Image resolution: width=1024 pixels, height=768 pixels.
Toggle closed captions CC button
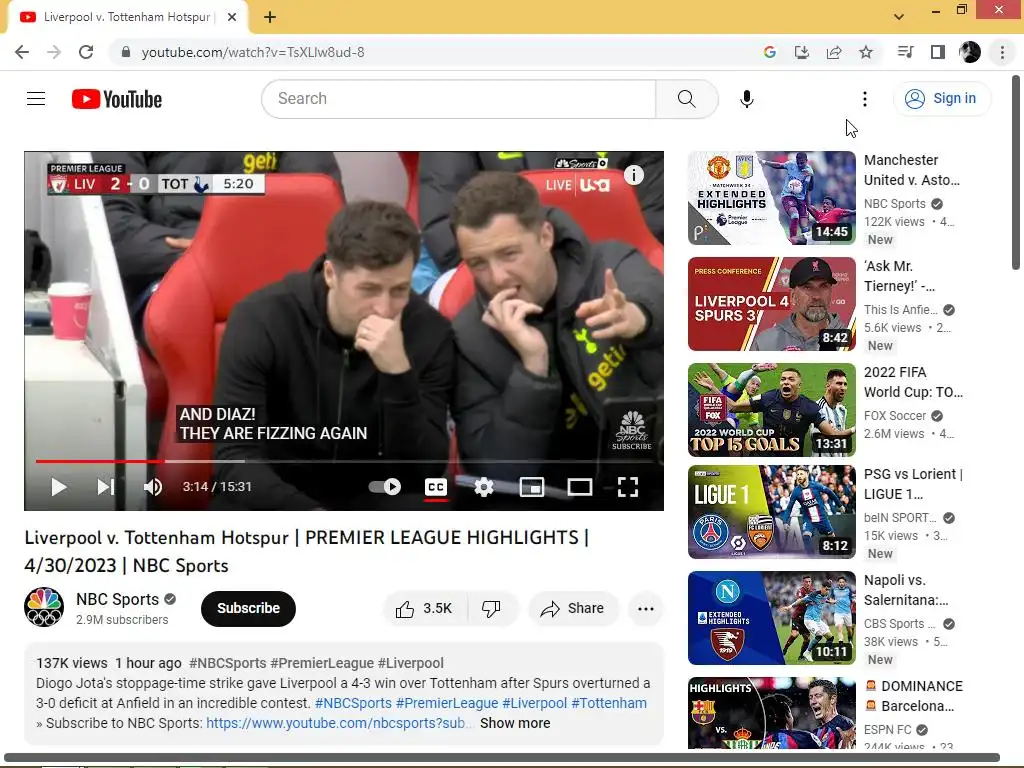point(436,487)
